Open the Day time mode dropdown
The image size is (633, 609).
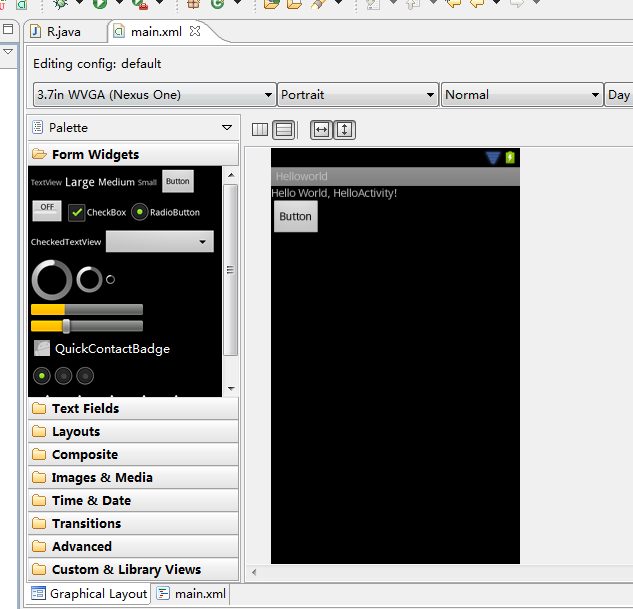click(x=619, y=95)
